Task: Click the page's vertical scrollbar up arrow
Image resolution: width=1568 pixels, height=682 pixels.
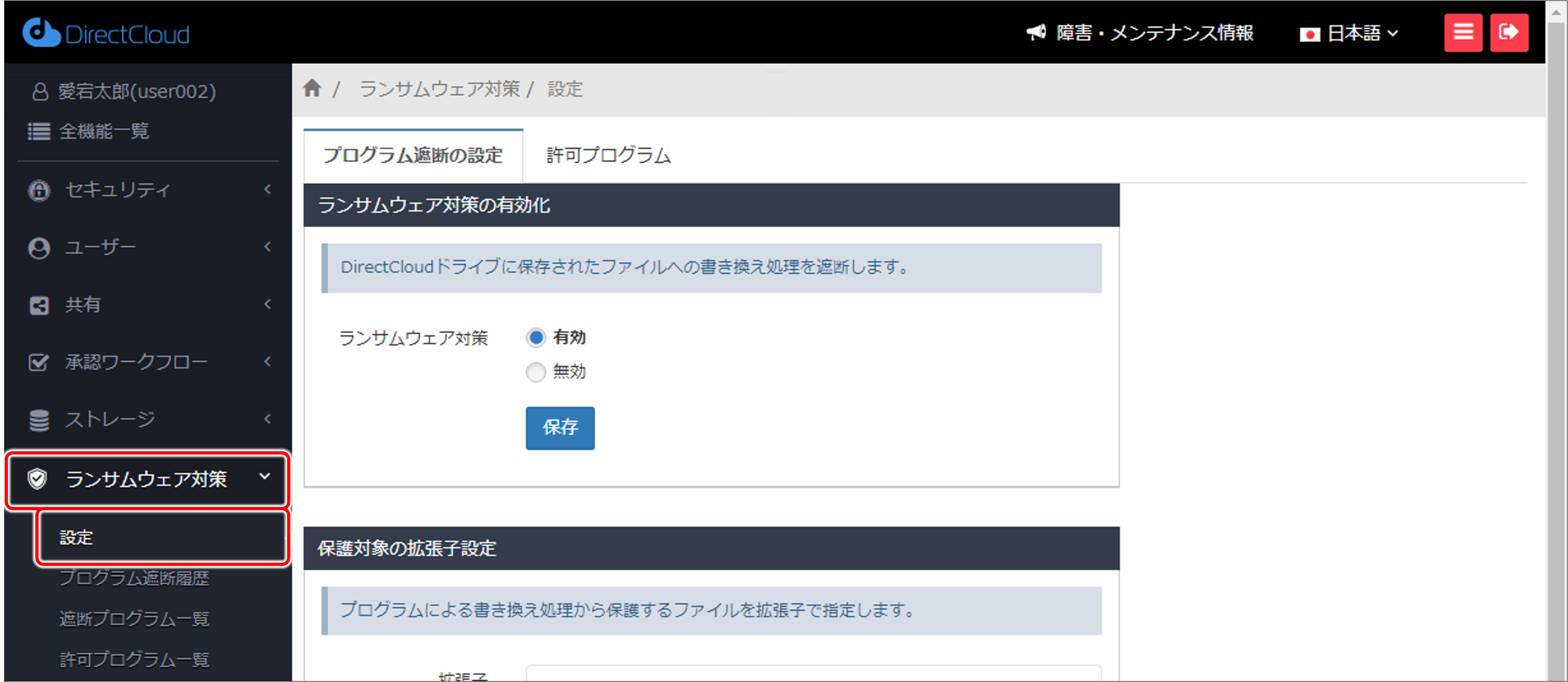Action: (1556, 12)
